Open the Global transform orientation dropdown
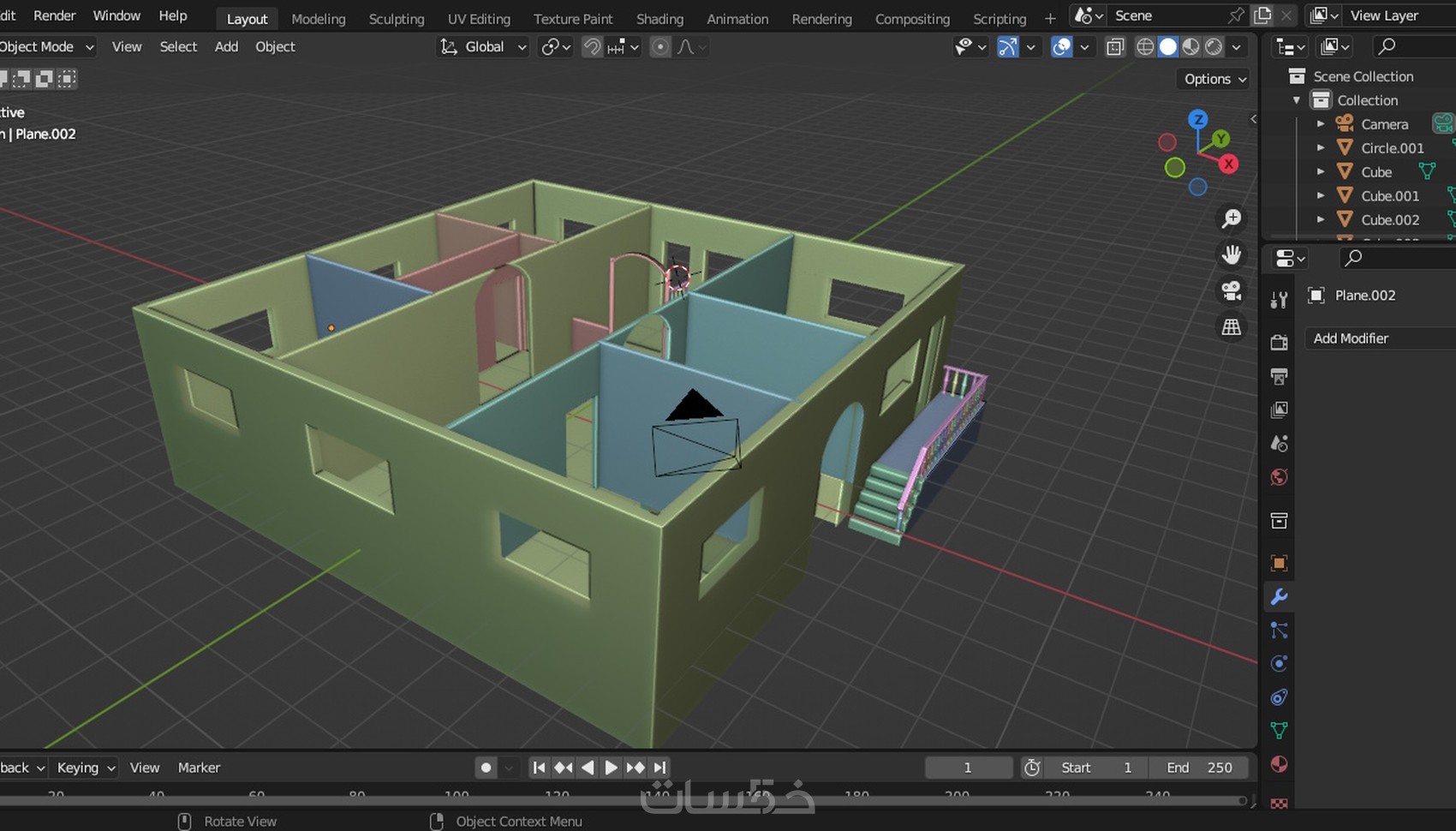1456x831 pixels. coord(484,47)
